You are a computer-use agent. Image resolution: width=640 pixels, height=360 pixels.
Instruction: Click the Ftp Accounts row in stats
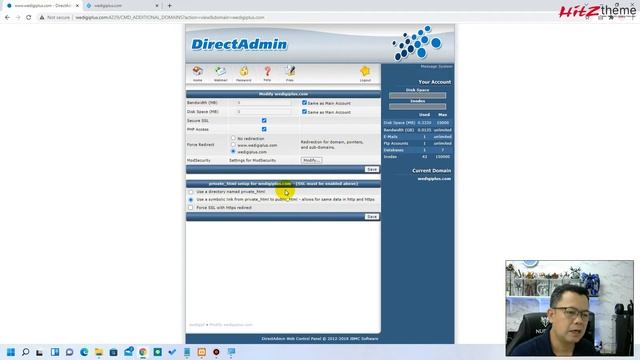pyautogui.click(x=417, y=143)
